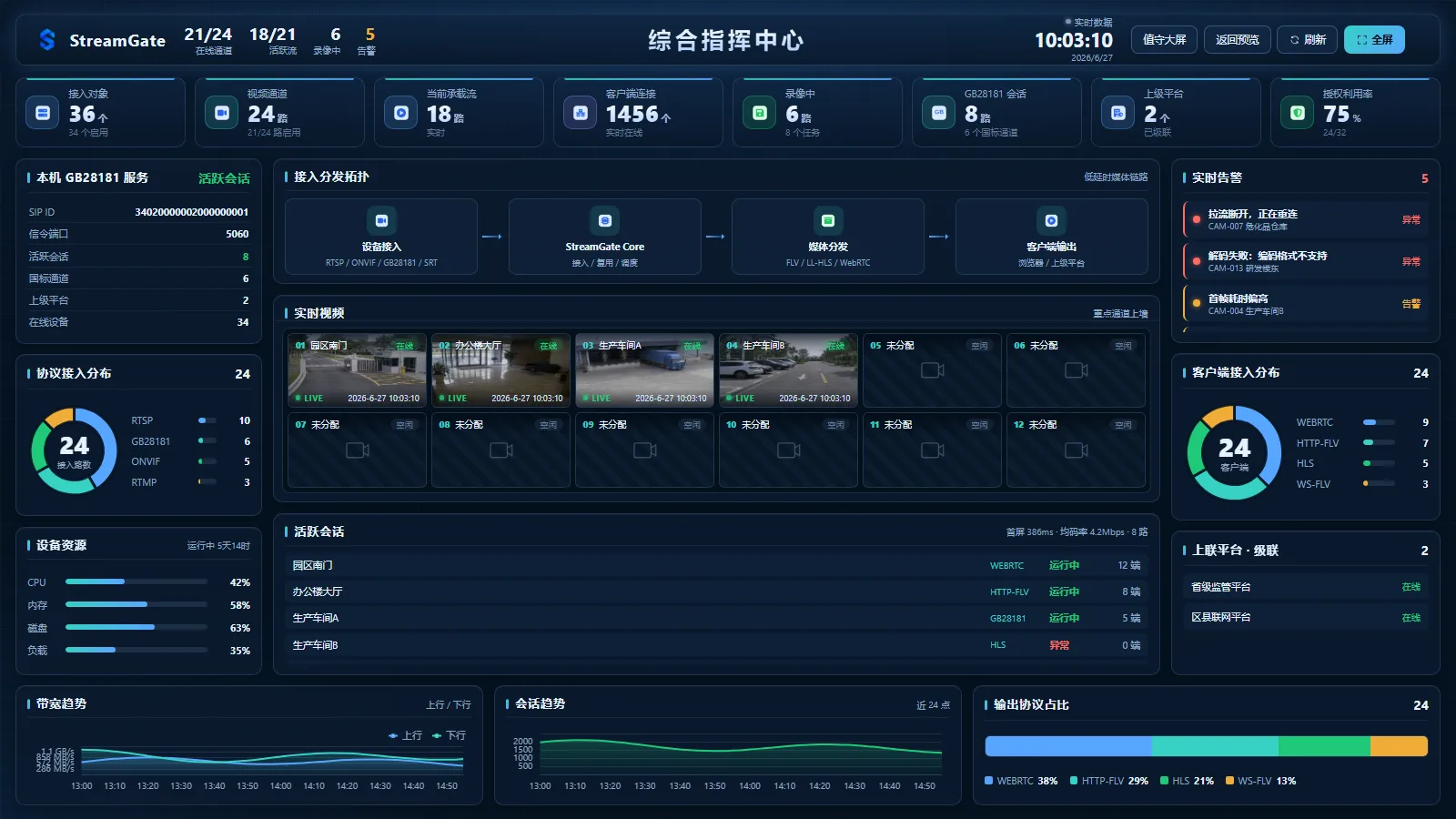Click the StreamGate logo icon
Viewport: 1456px width, 819px height.
pyautogui.click(x=47, y=40)
